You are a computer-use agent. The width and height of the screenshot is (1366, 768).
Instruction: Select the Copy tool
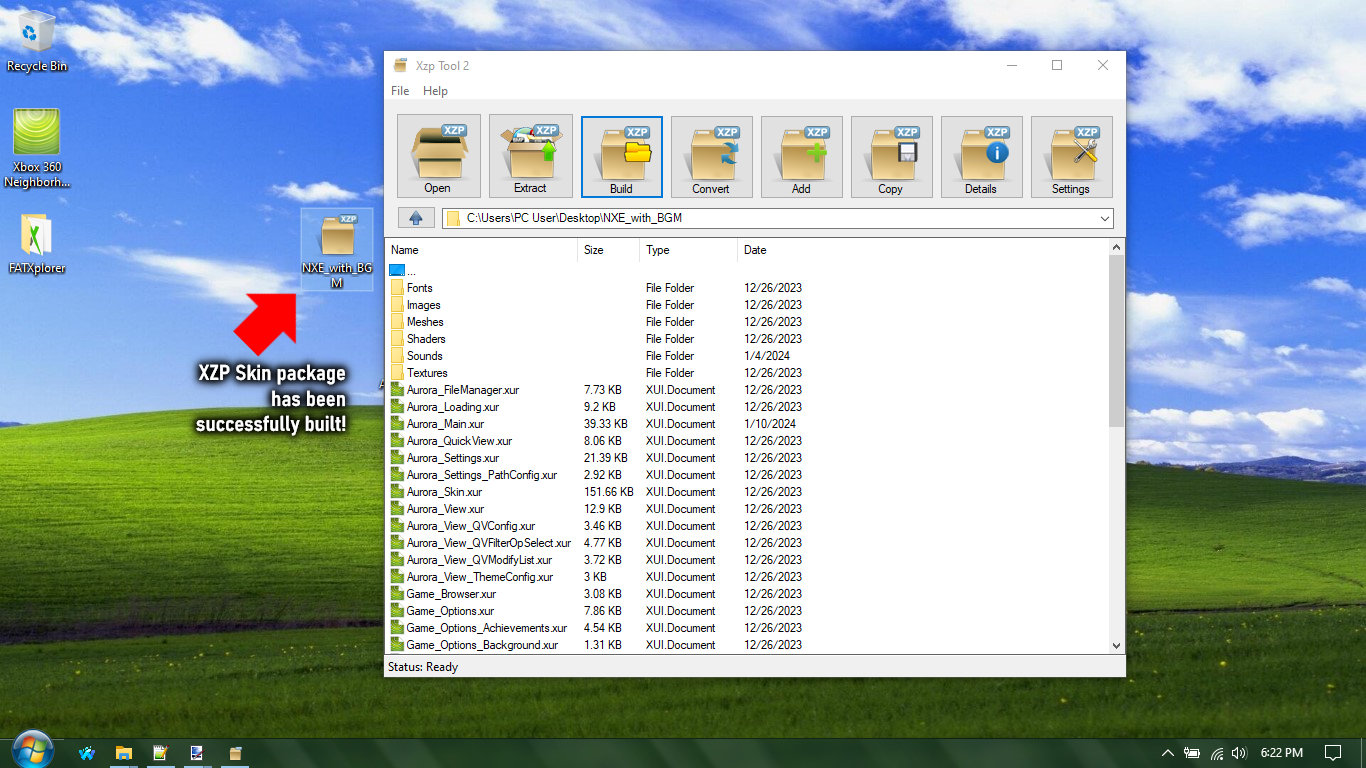coord(891,157)
